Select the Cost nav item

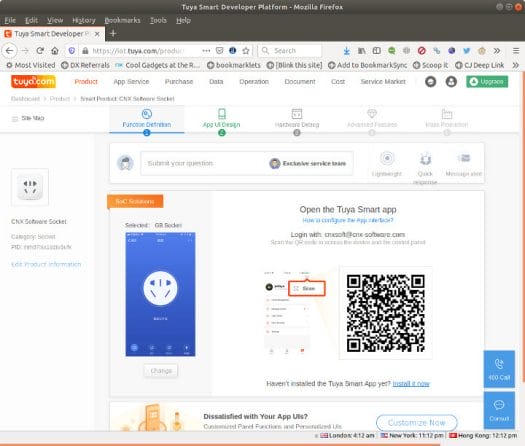pyautogui.click(x=338, y=82)
